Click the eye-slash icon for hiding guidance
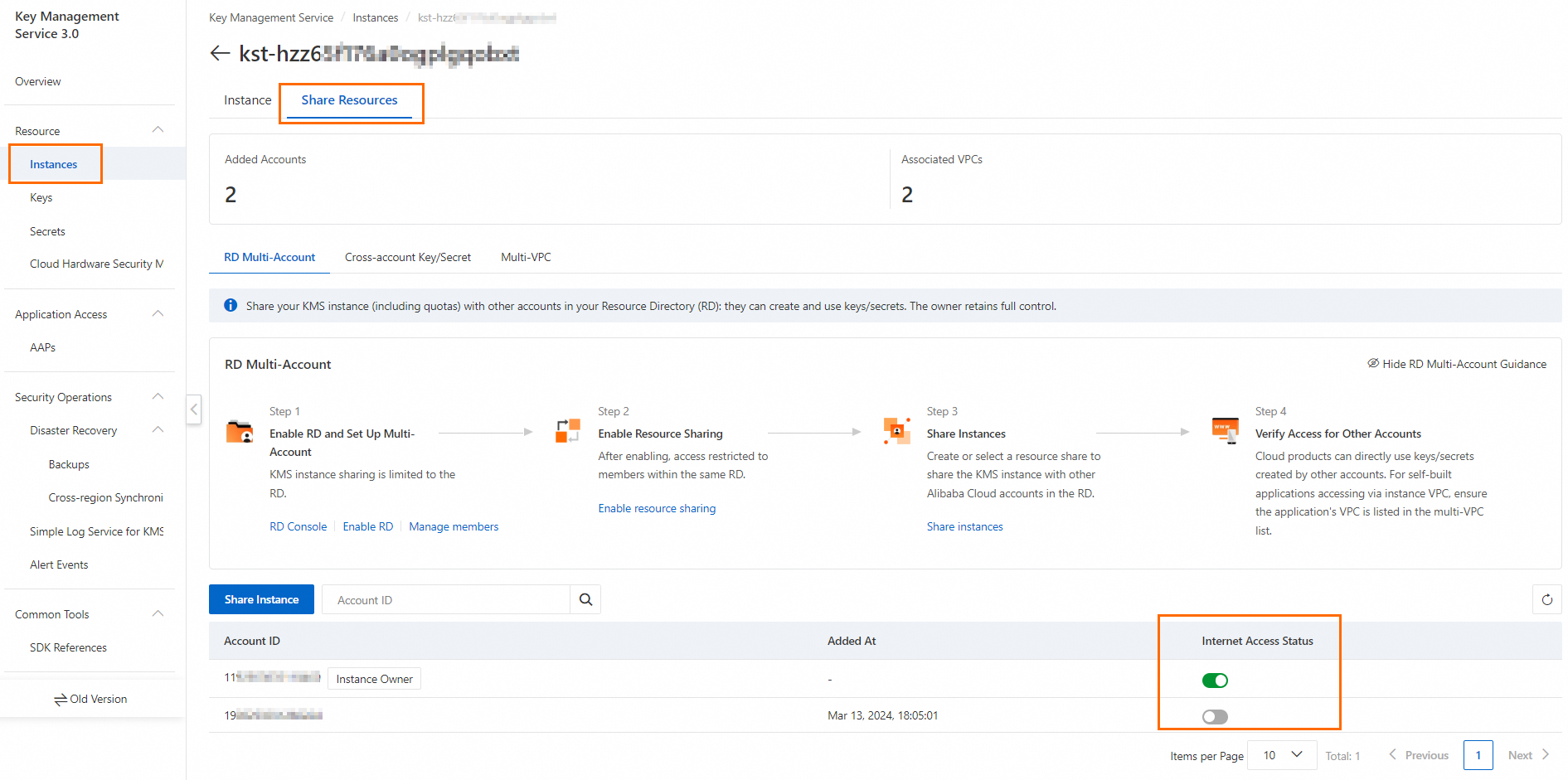Viewport: 1568px width, 780px height. (1373, 363)
